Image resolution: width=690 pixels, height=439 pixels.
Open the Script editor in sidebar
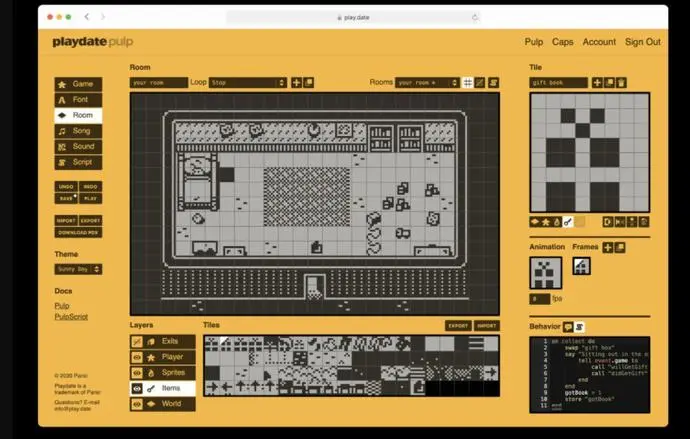(x=78, y=162)
